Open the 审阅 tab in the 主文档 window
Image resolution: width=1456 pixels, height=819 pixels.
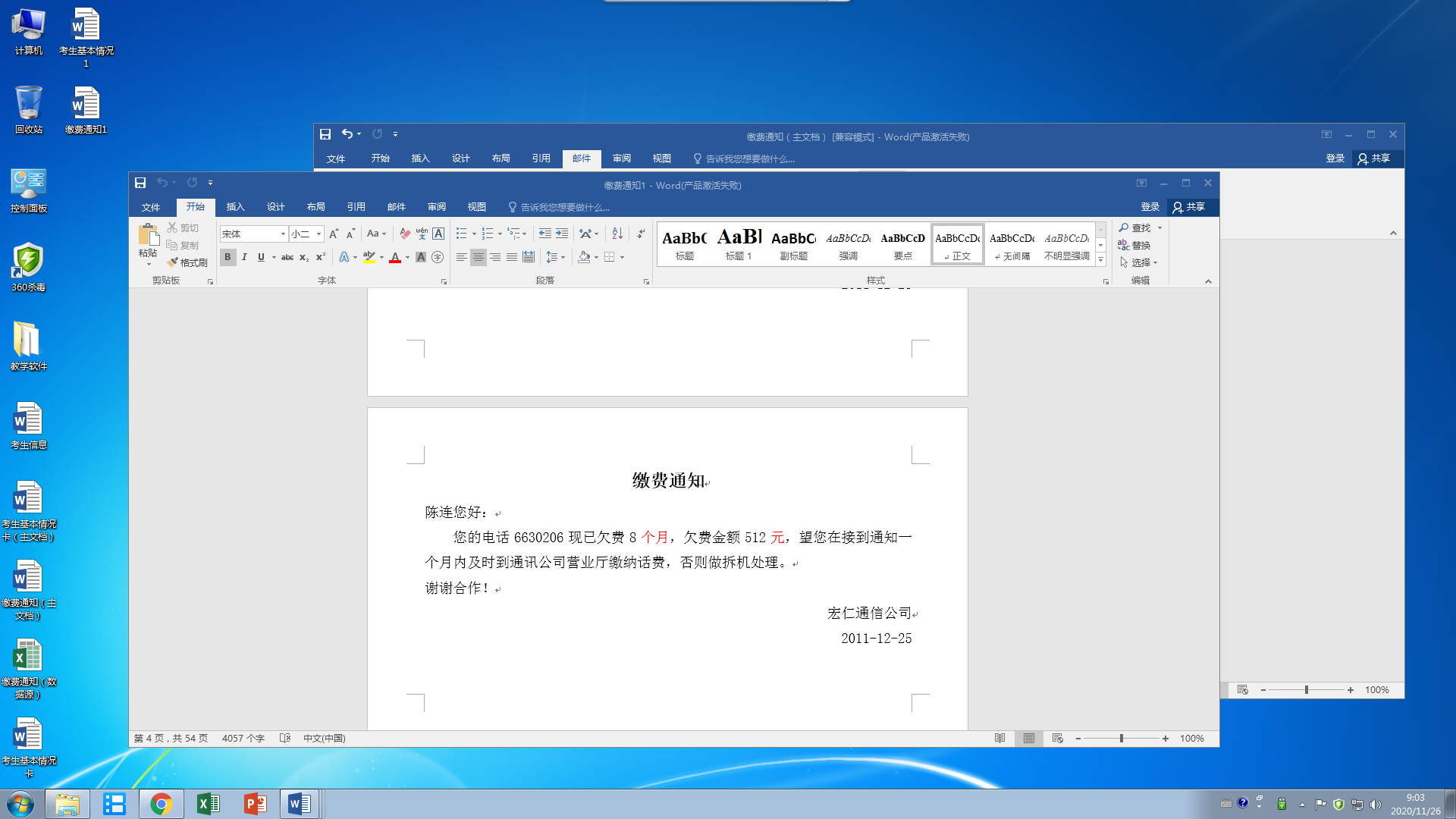click(622, 158)
